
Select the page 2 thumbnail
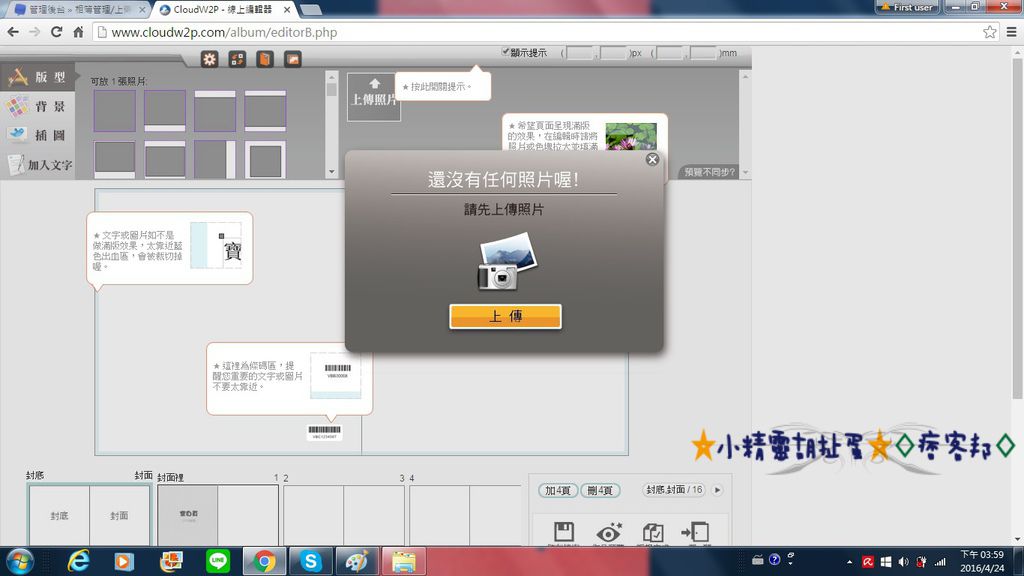coord(313,515)
